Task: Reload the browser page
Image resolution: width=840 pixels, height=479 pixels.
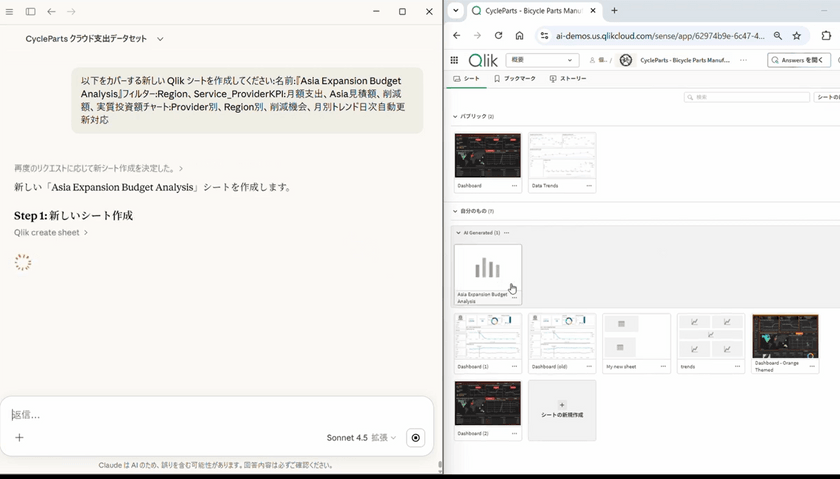Action: [x=498, y=35]
